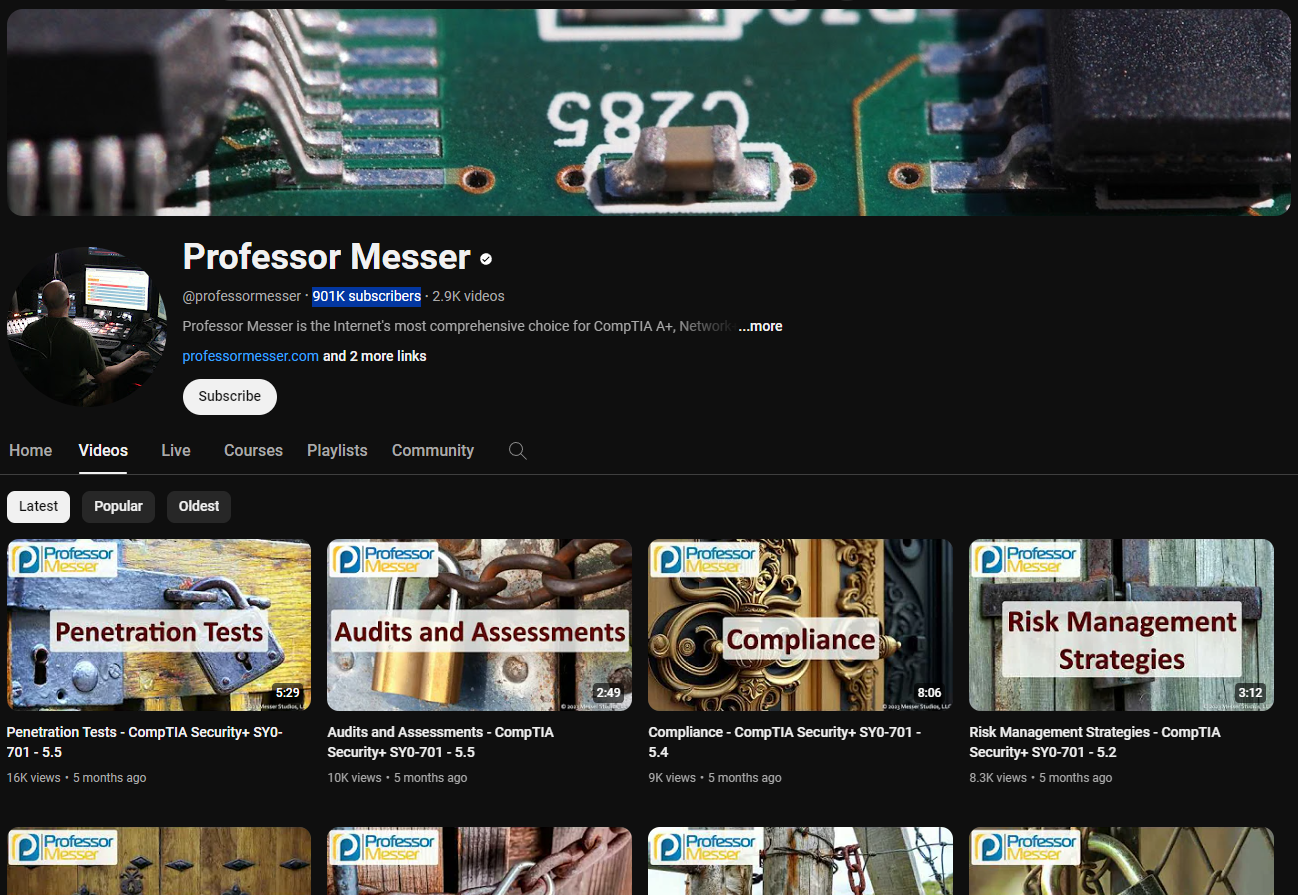Switch to the Home tab

click(30, 450)
